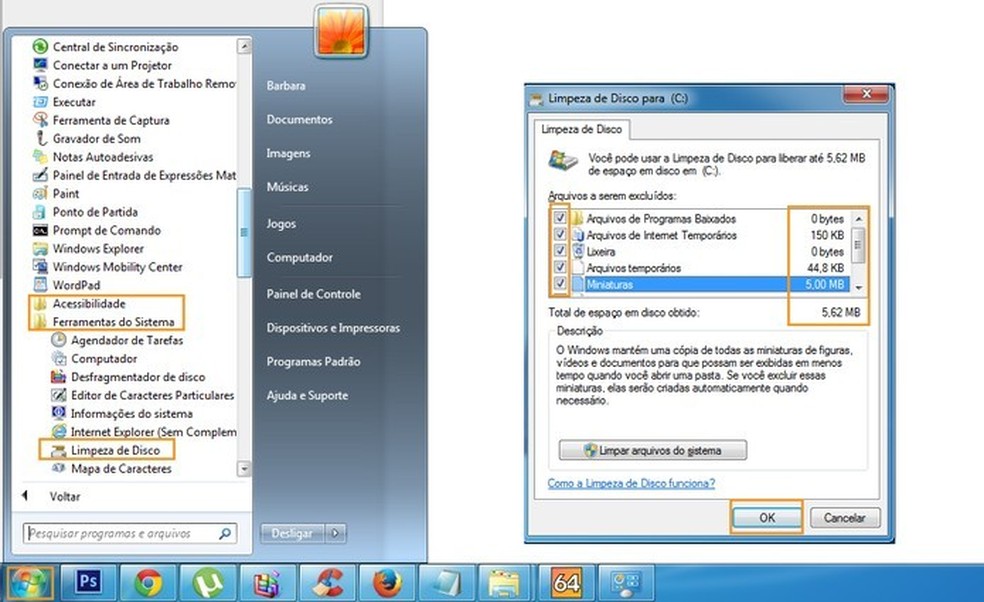984x602 pixels.
Task: Click the Limpar arquivos do sistema button
Action: [653, 450]
